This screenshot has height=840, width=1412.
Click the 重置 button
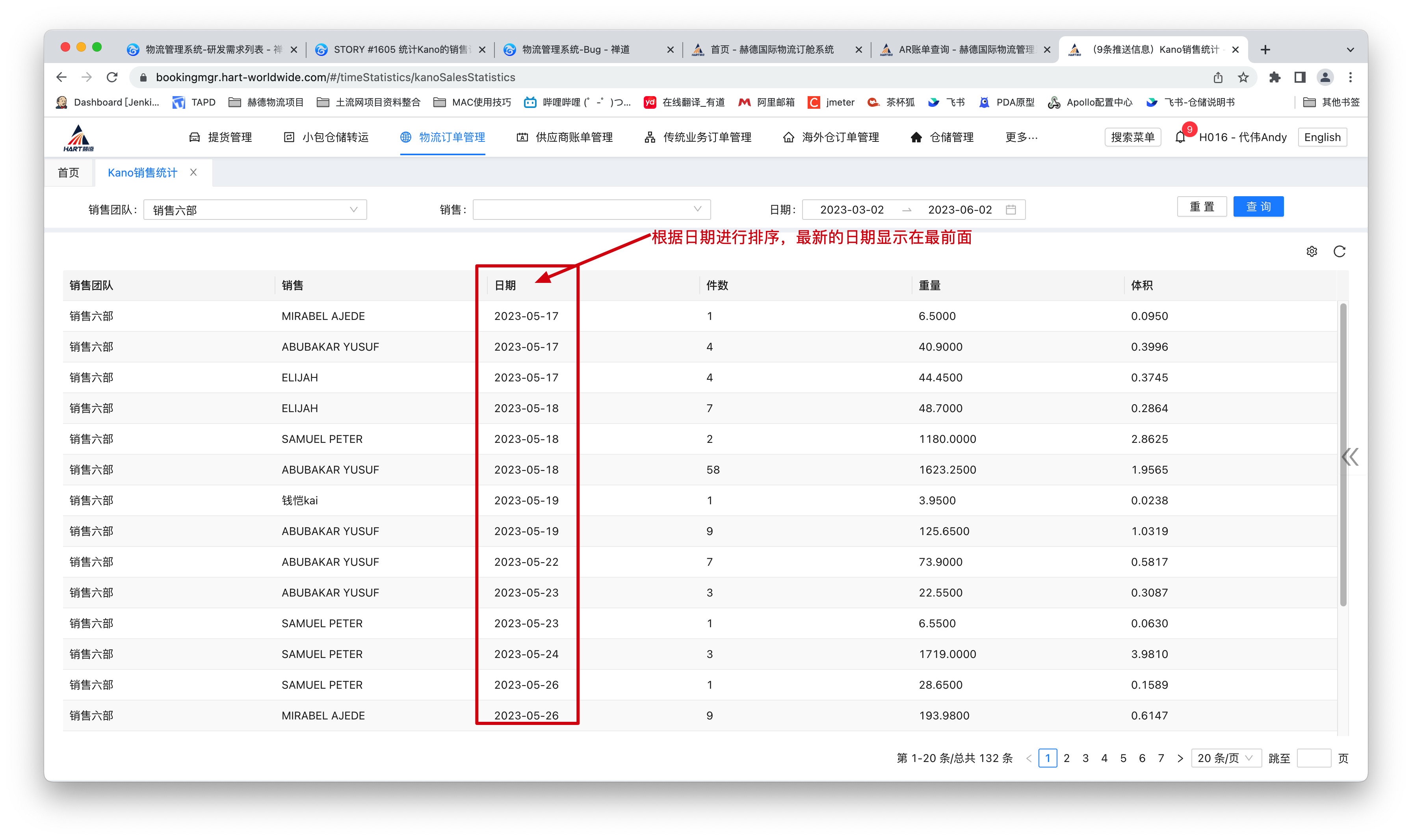pyautogui.click(x=1202, y=206)
